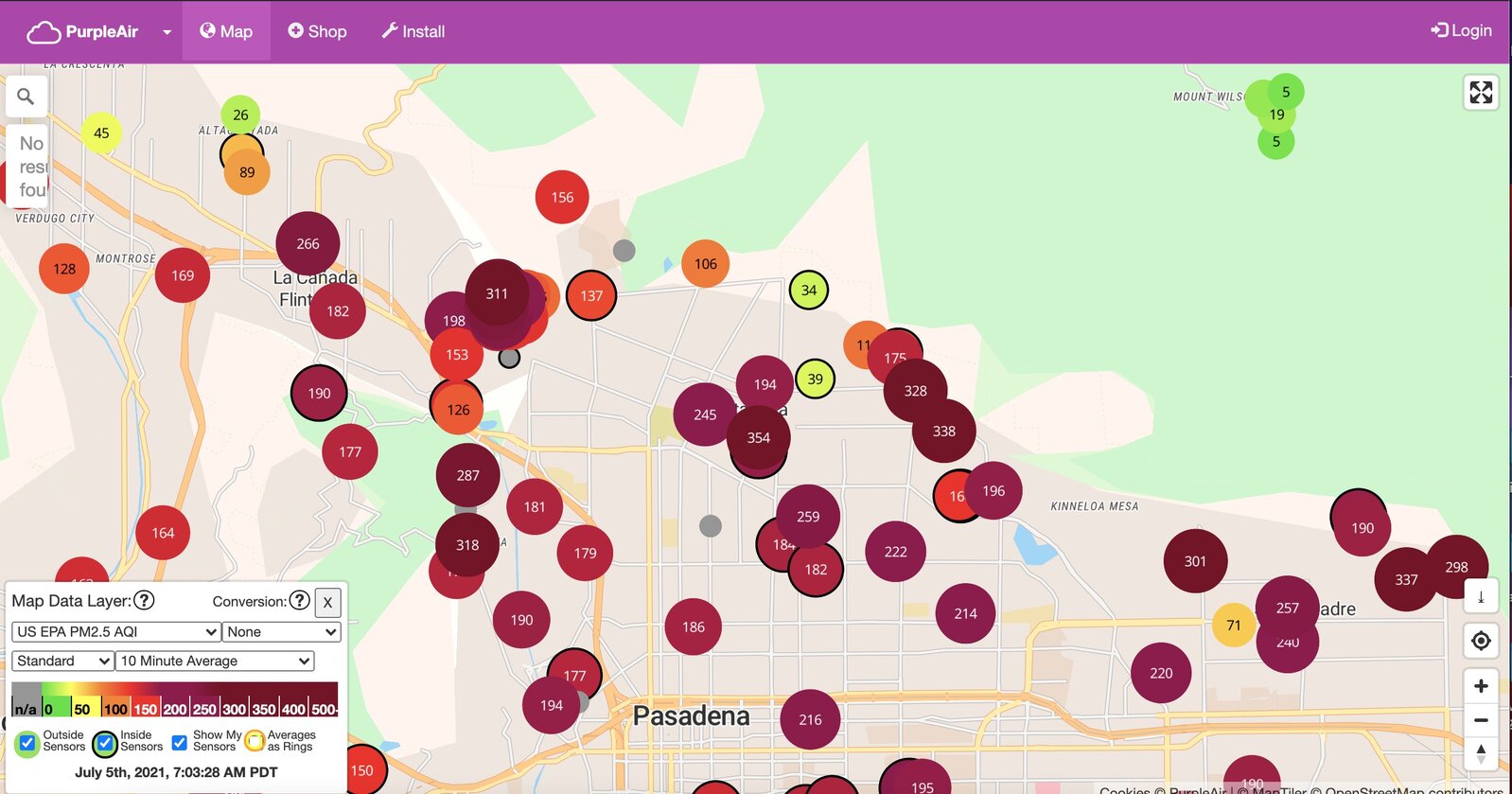The width and height of the screenshot is (1512, 794).
Task: Click the Login link
Action: coord(1461,30)
